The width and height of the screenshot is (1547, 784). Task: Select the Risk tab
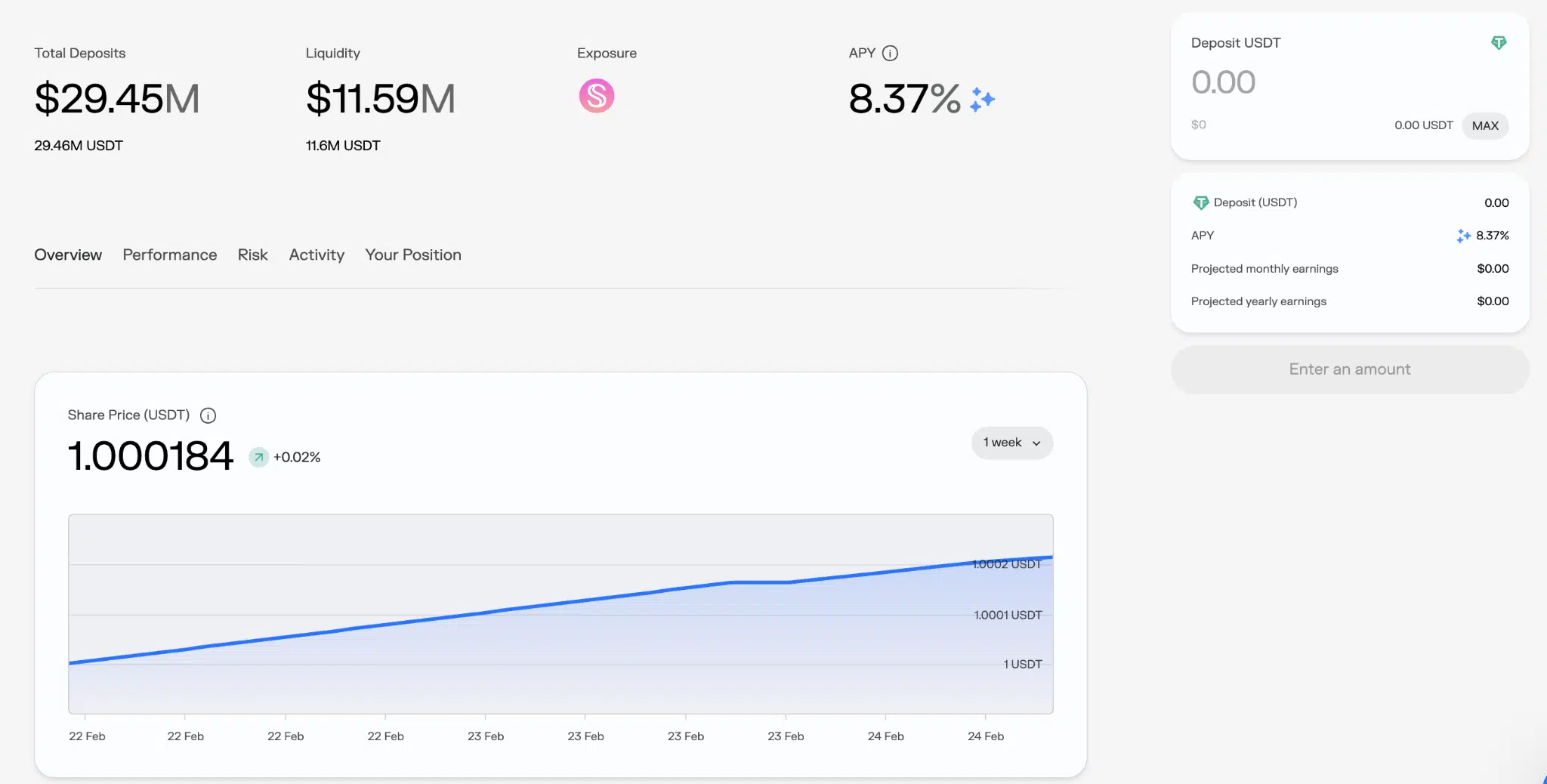252,255
